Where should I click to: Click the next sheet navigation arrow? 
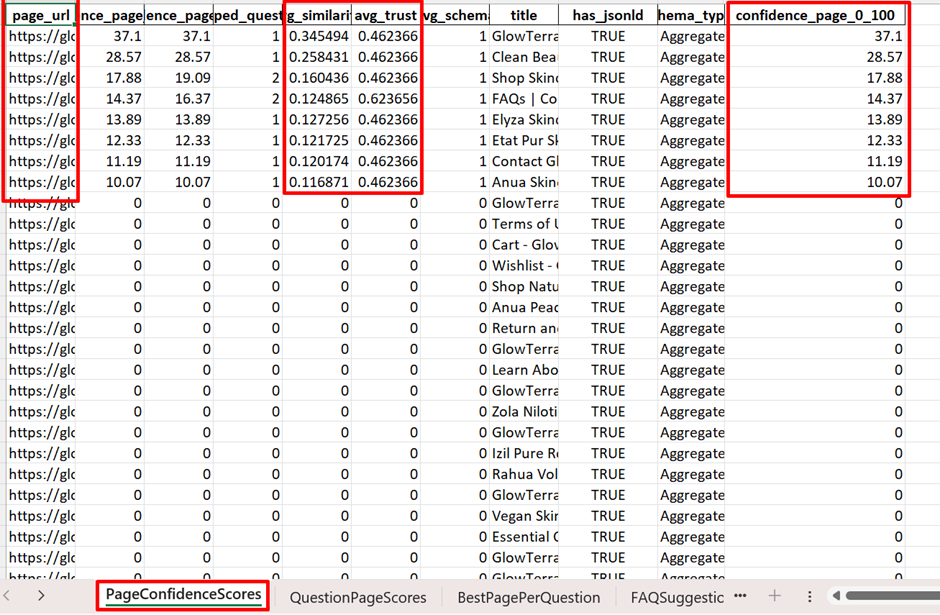click(x=41, y=596)
